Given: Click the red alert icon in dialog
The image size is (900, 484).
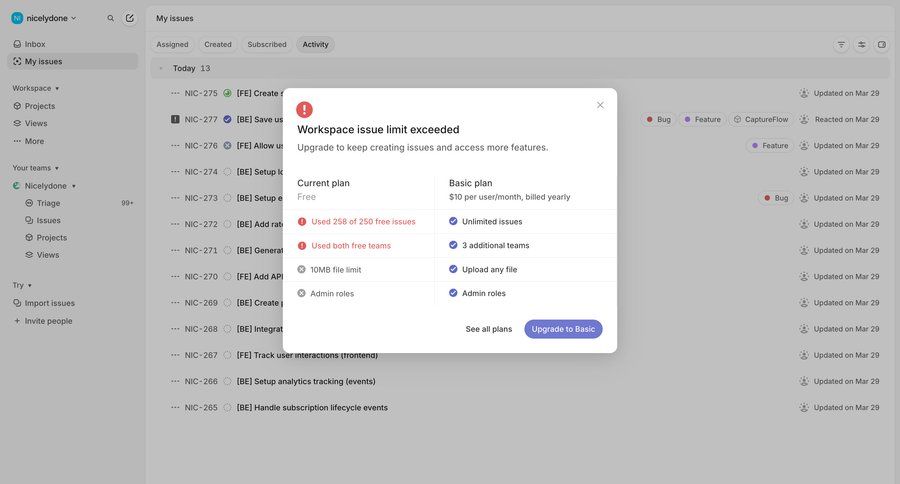Looking at the screenshot, I should click(304, 109).
